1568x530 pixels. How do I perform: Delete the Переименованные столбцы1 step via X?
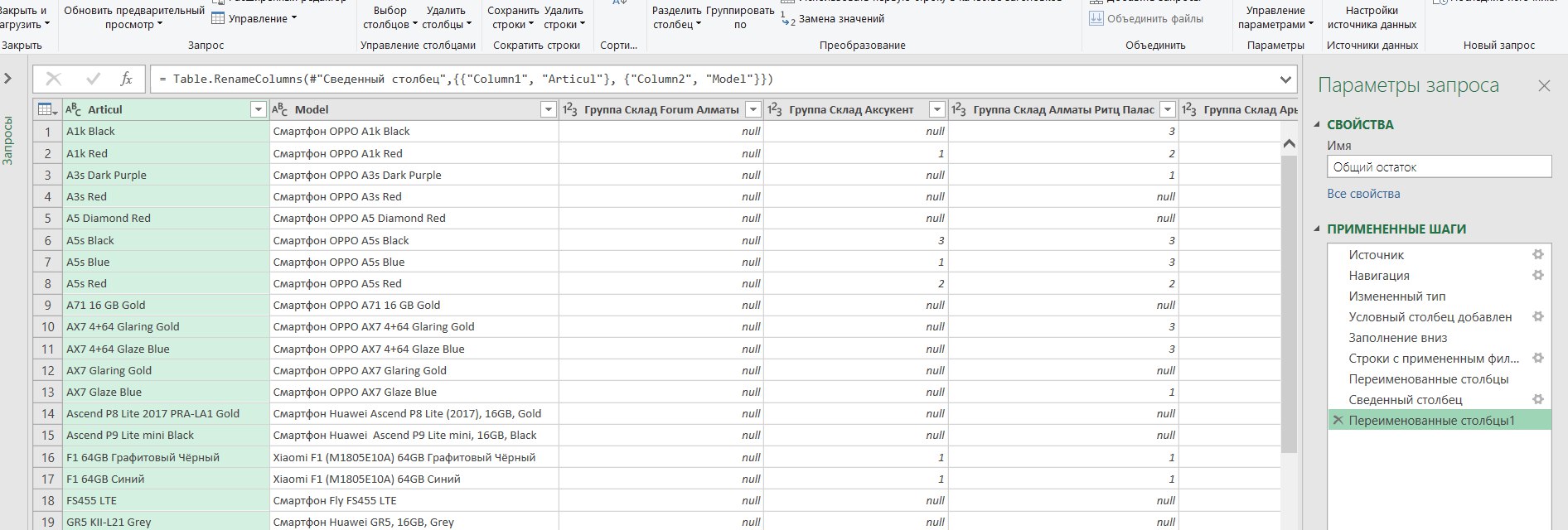[x=1337, y=421]
